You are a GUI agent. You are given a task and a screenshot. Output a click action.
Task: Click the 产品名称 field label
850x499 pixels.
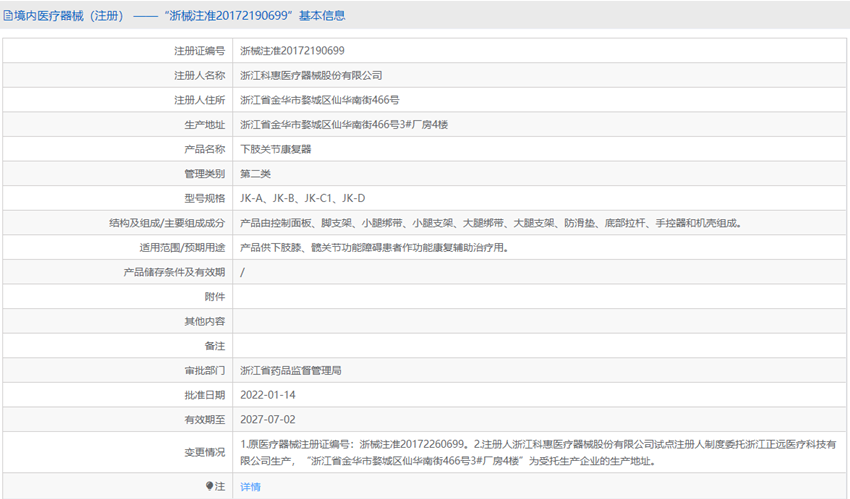204,149
